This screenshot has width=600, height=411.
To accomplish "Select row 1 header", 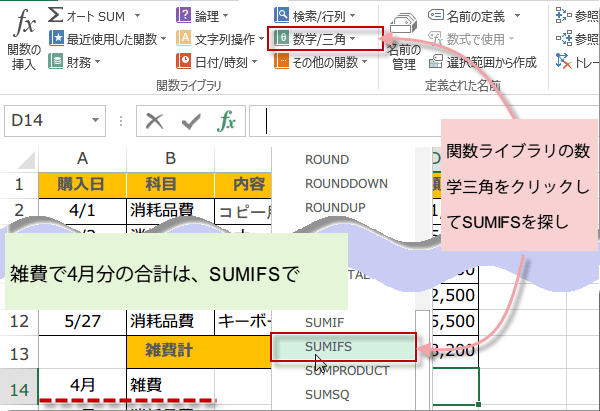I will pyautogui.click(x=19, y=185).
